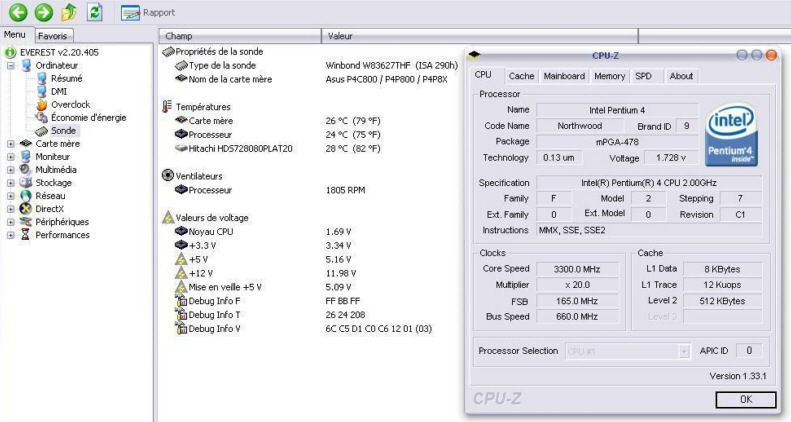Click the Refresh toolbar icon

94,12
